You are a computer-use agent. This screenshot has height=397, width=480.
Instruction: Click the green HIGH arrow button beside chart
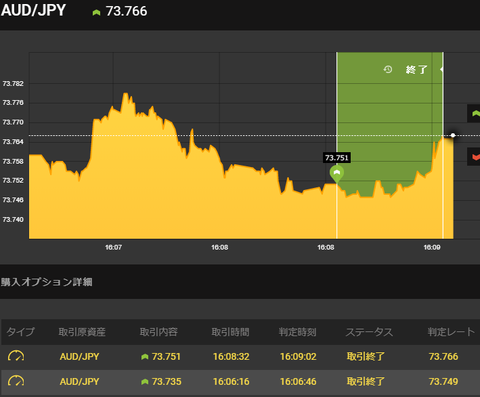click(x=474, y=114)
